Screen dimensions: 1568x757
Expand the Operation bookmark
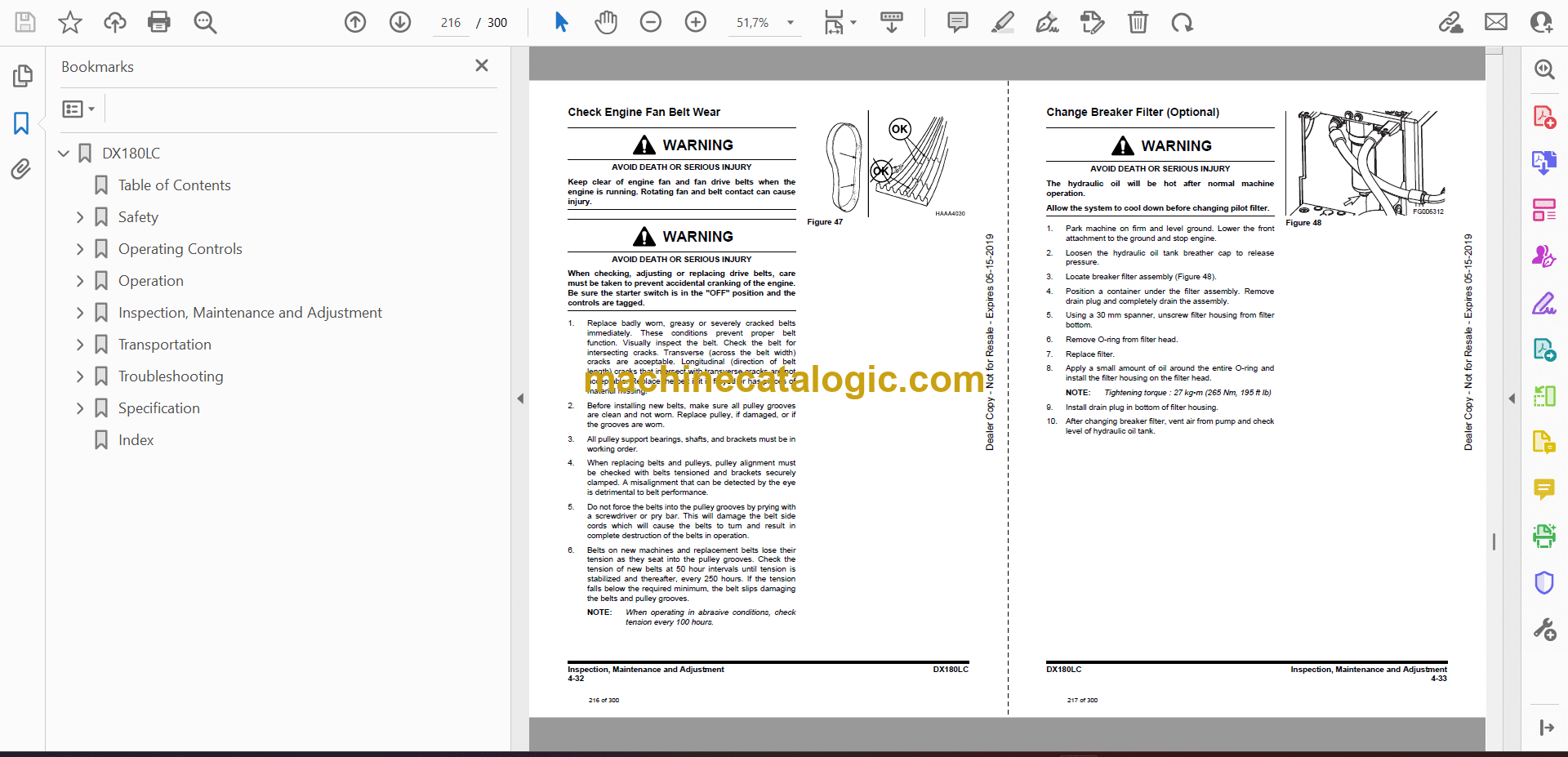tap(80, 281)
